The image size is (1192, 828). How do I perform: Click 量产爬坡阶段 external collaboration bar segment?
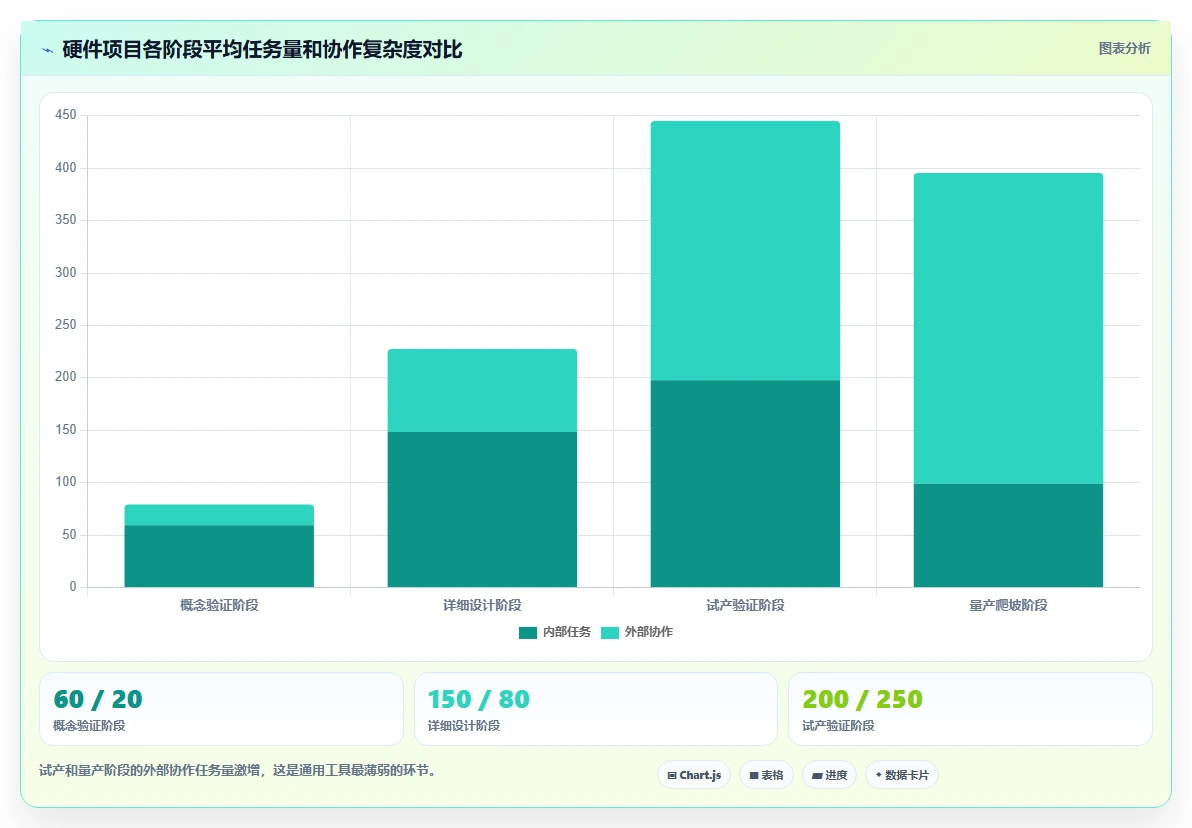(1008, 328)
